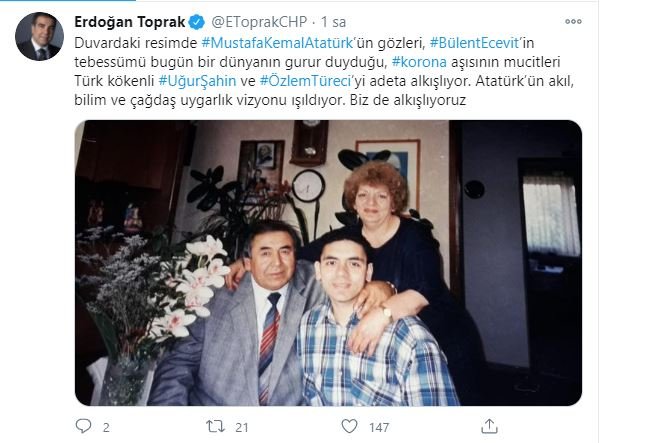Open Erdoğan Toprak's profile avatar
670x443 pixels.
click(39, 36)
